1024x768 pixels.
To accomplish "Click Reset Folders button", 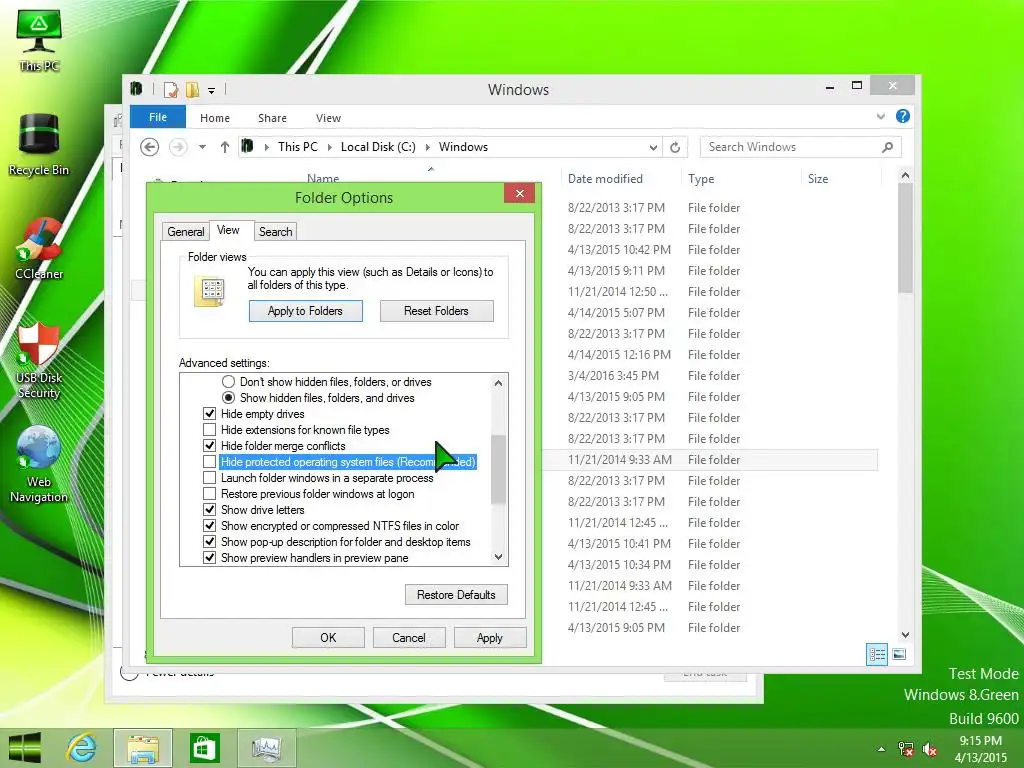I will tap(436, 311).
